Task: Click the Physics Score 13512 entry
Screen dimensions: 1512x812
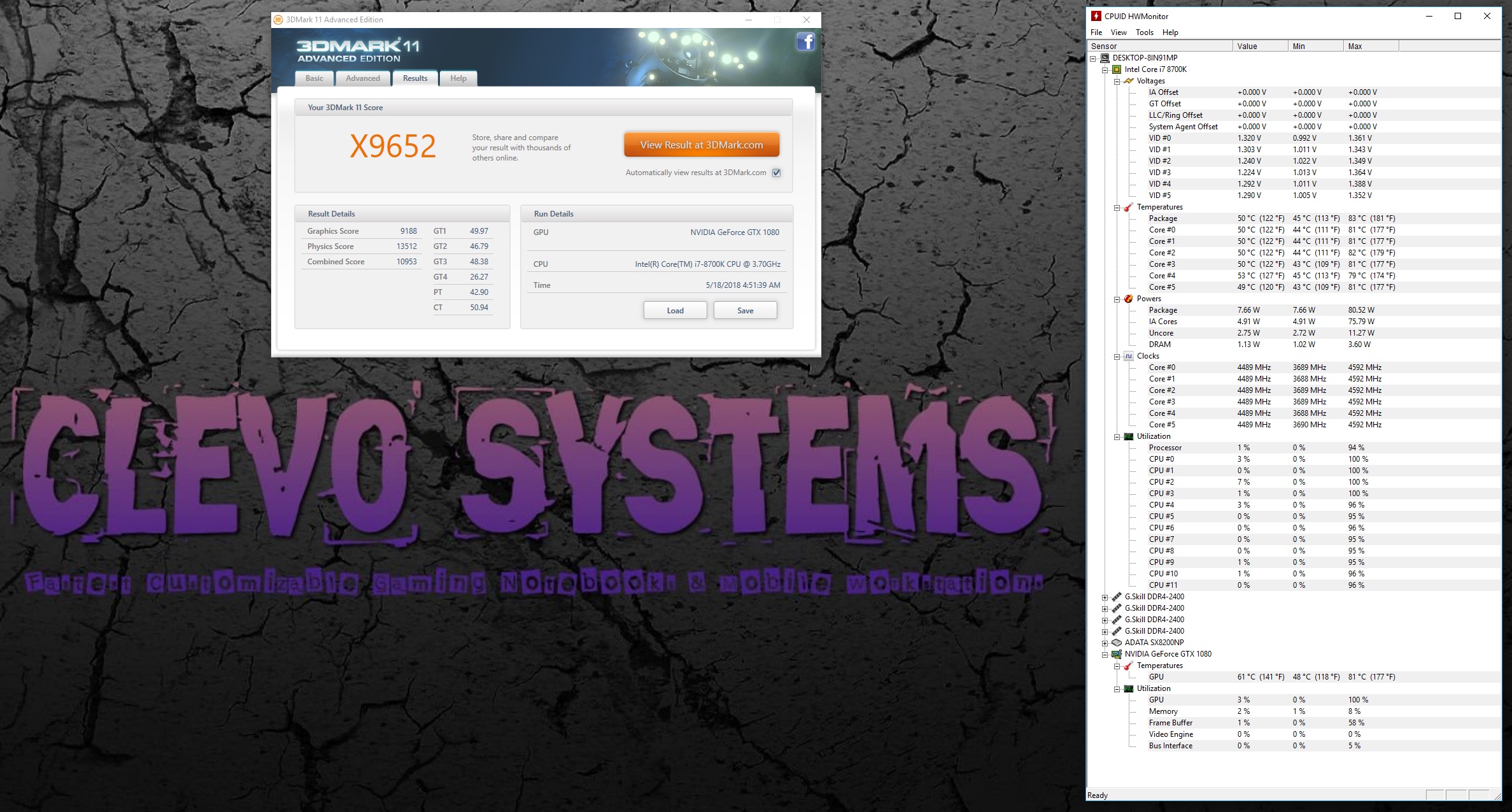Action: click(362, 246)
